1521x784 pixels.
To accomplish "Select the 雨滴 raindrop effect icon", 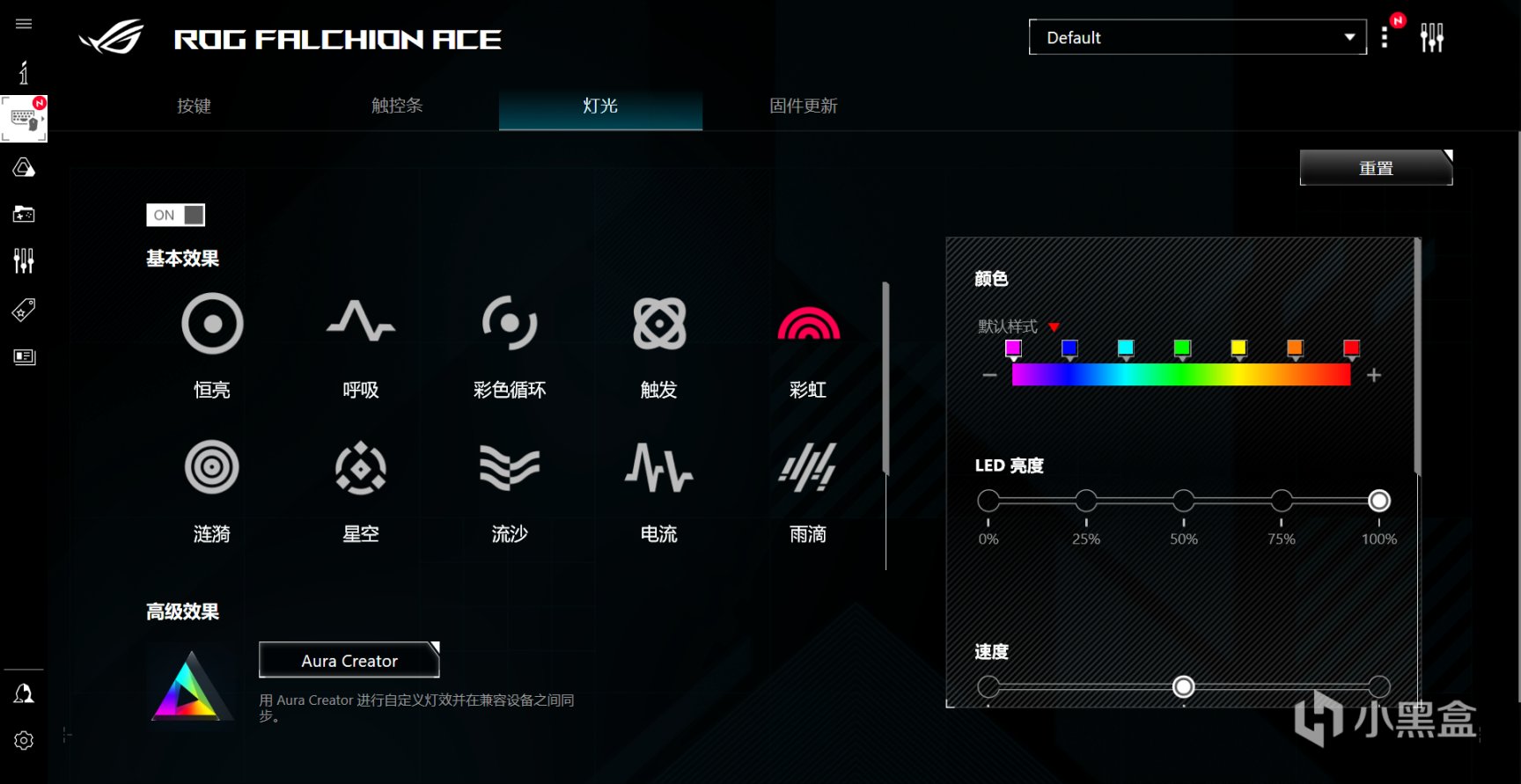I will point(808,467).
